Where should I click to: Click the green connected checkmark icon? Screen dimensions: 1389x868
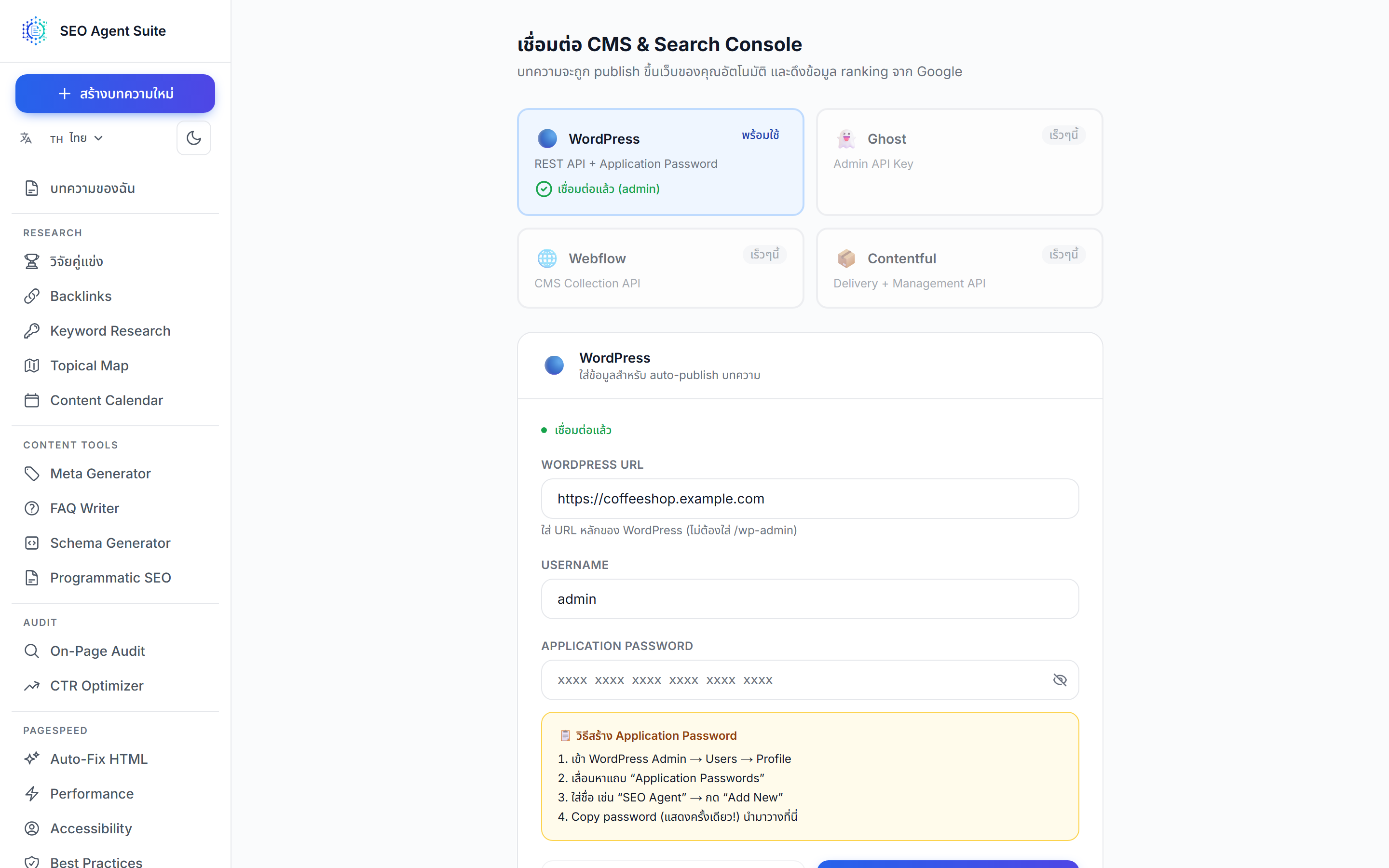[x=544, y=189]
